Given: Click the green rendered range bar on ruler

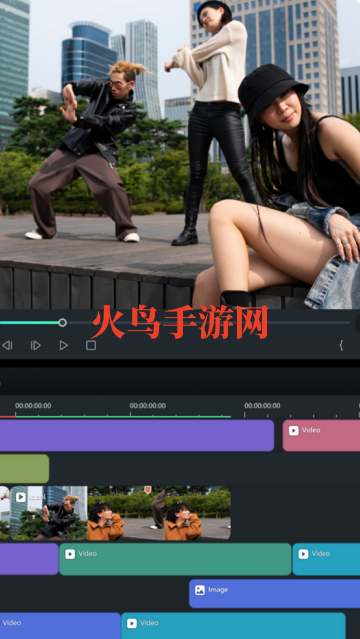Looking at the screenshot, I should coord(123,417).
